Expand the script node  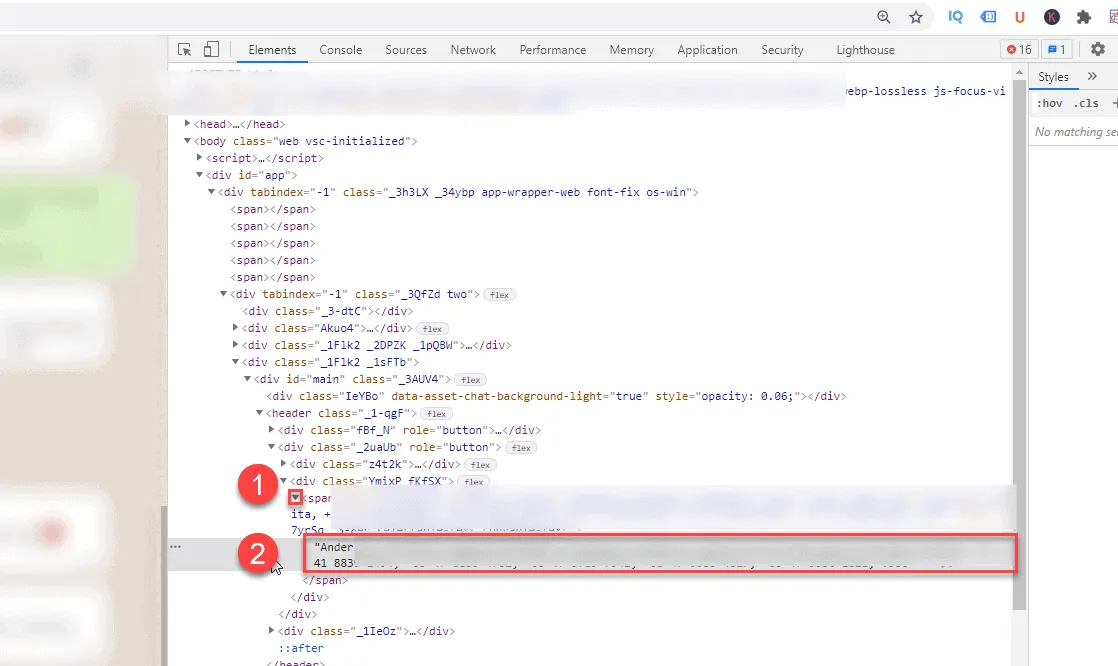(200, 158)
